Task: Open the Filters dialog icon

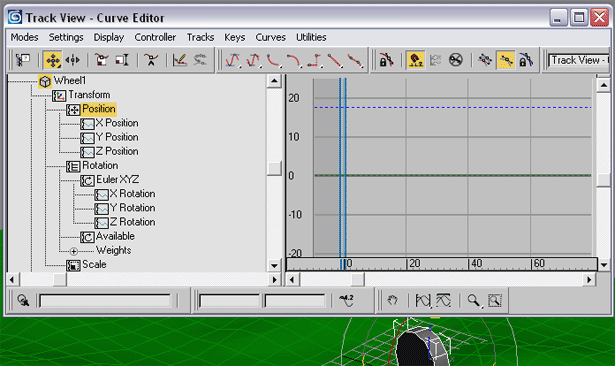Action: pos(22,60)
